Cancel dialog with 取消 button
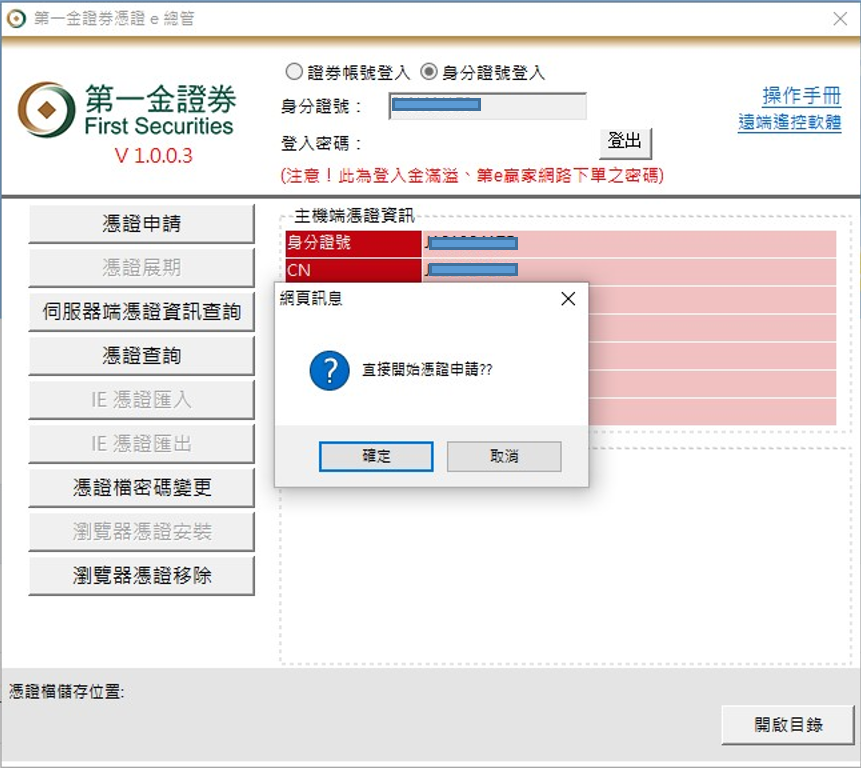Screen dimensions: 861x768 point(504,456)
